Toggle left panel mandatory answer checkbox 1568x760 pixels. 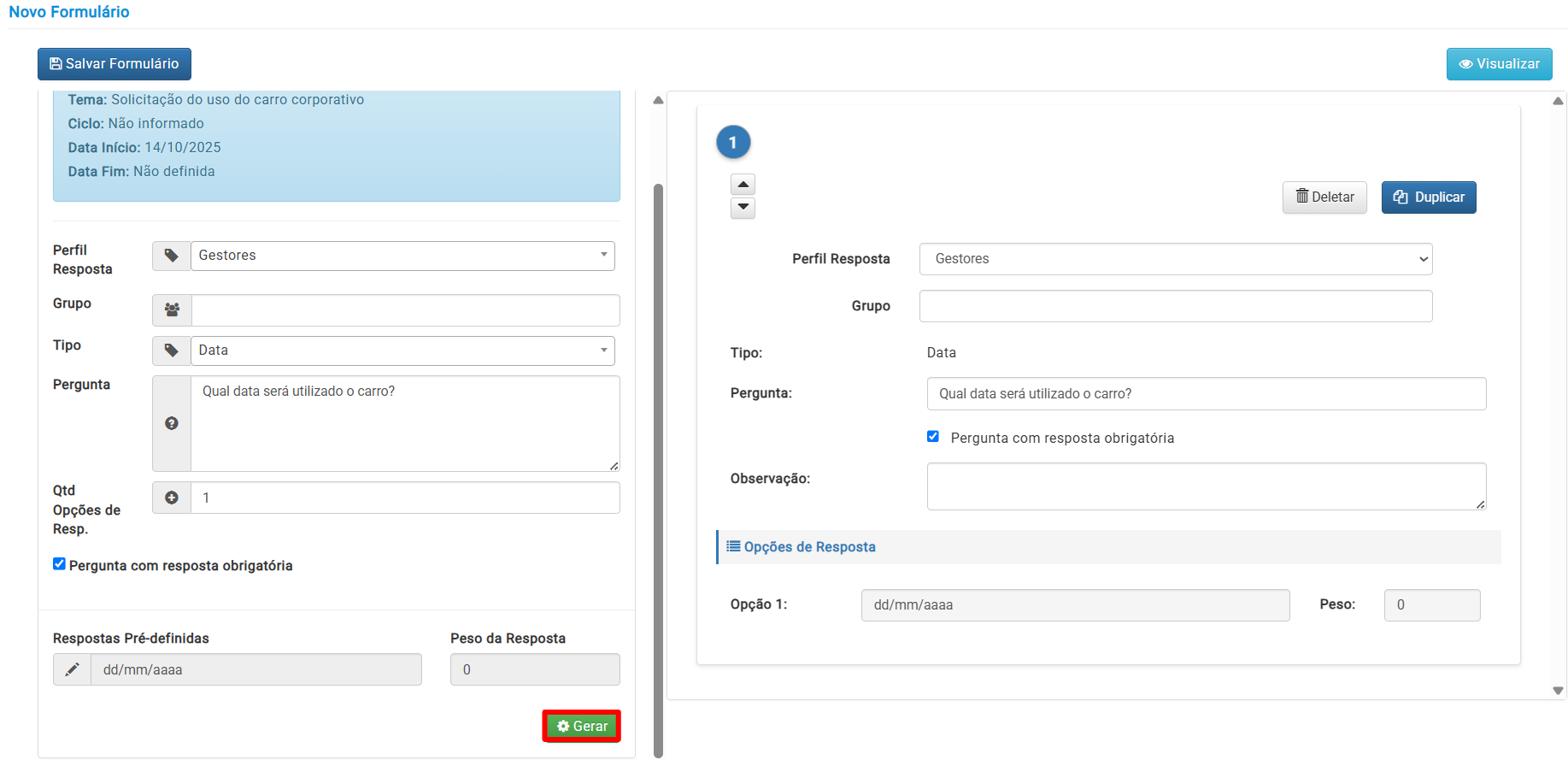click(59, 564)
